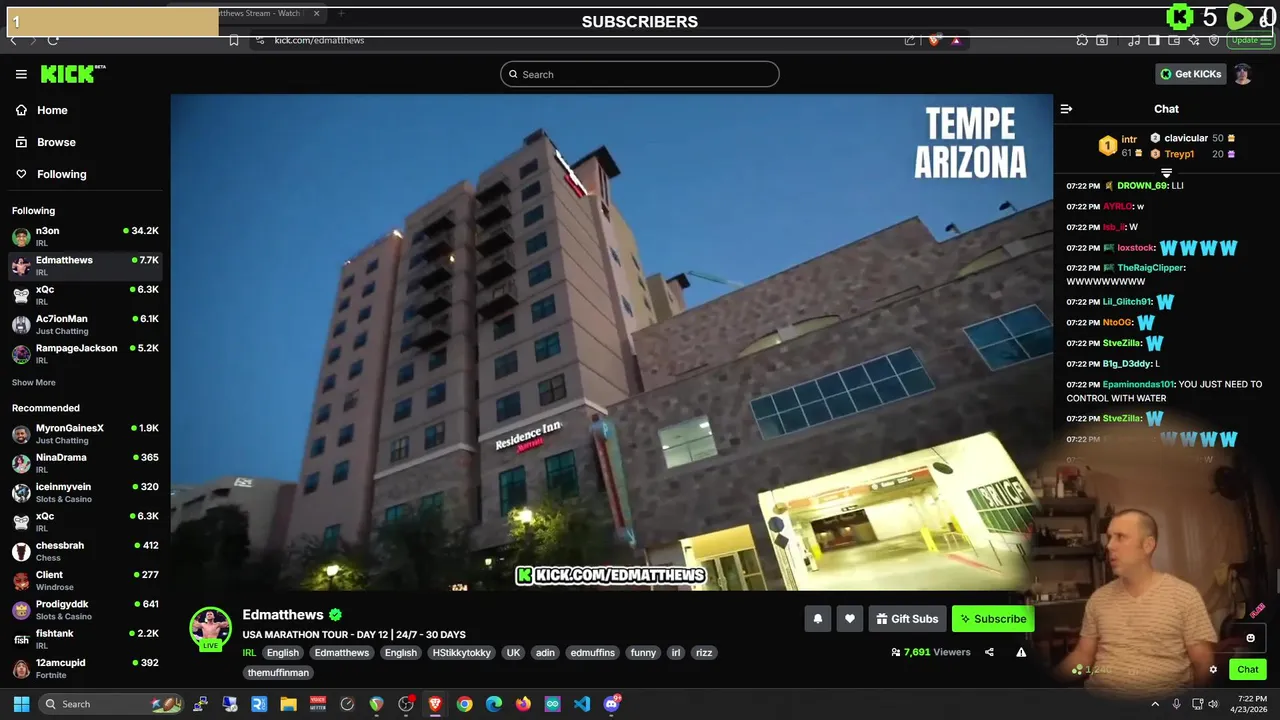
Task: Open File Explorer from taskbar
Action: (288, 704)
